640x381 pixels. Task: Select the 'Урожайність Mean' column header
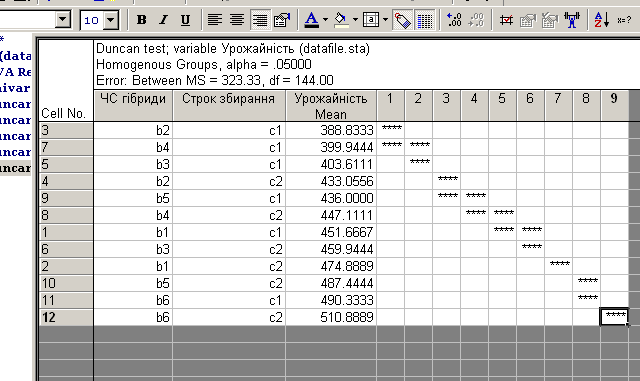click(331, 106)
